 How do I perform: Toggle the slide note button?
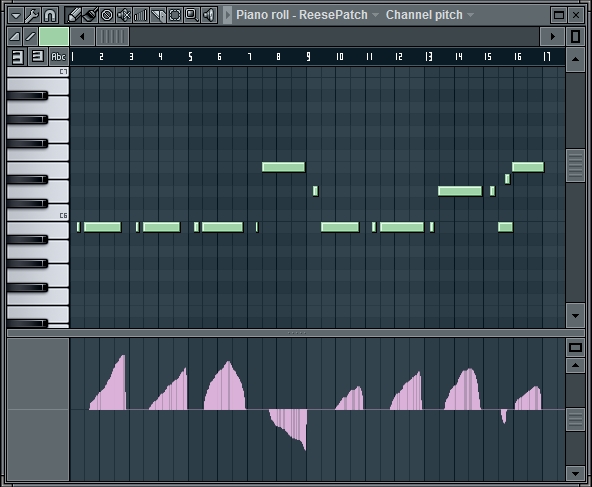tap(31, 37)
